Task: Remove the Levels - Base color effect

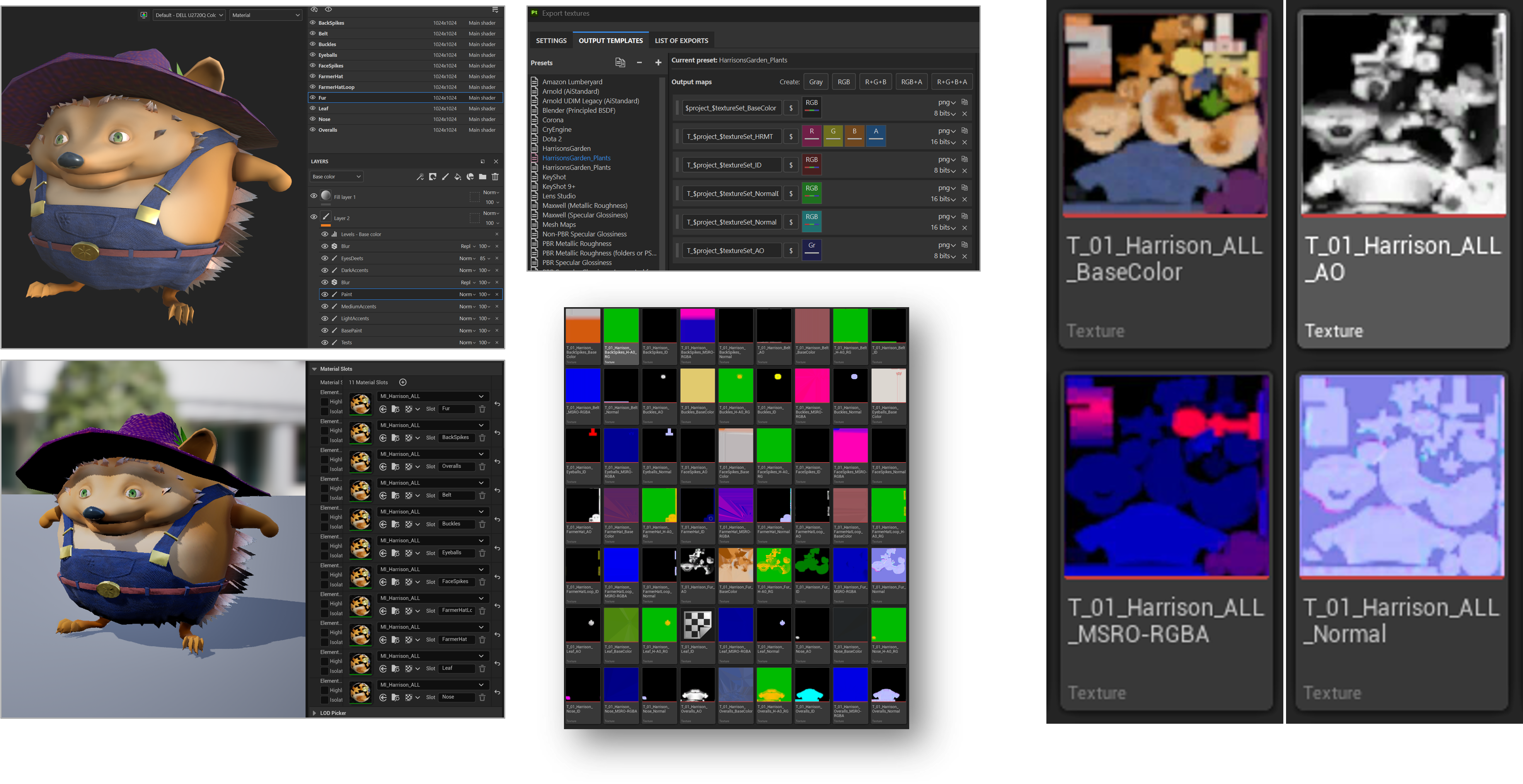Action: 497,235
